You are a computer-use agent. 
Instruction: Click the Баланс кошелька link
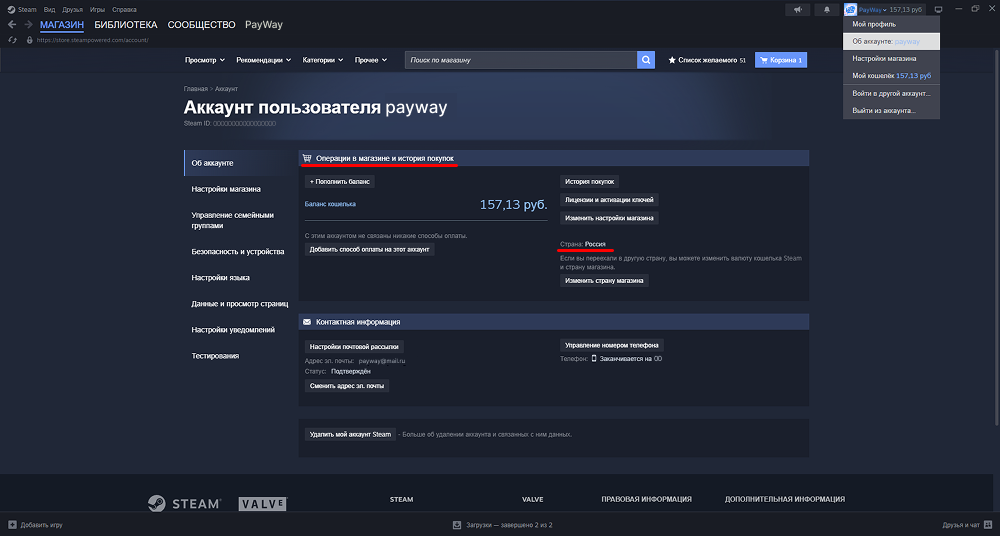point(330,204)
